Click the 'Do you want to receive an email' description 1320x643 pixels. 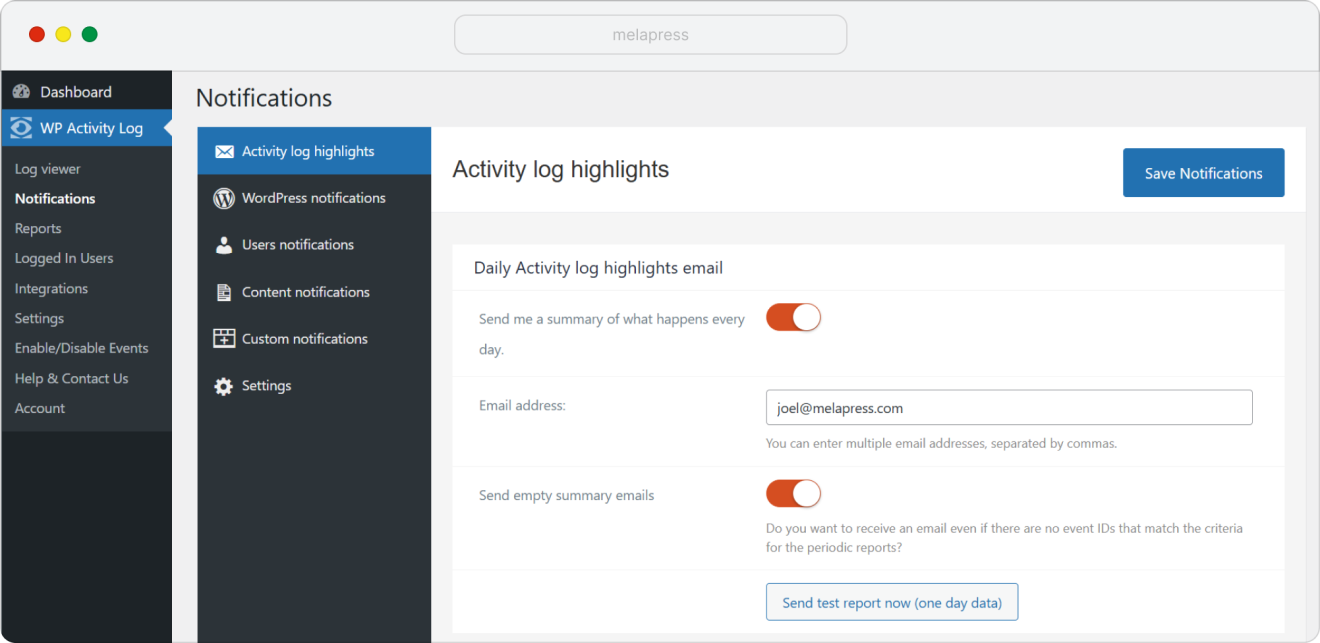pos(1004,537)
